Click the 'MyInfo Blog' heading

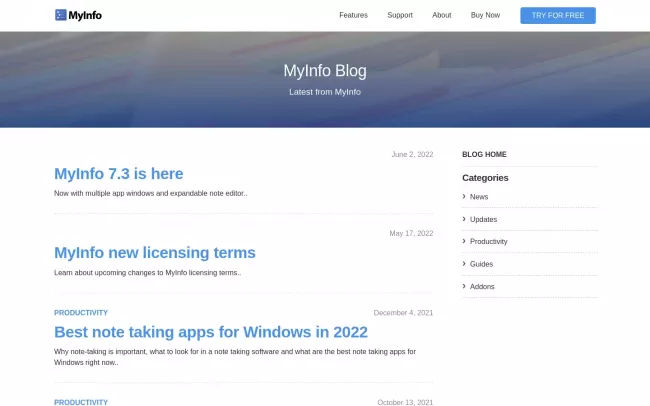(x=325, y=71)
